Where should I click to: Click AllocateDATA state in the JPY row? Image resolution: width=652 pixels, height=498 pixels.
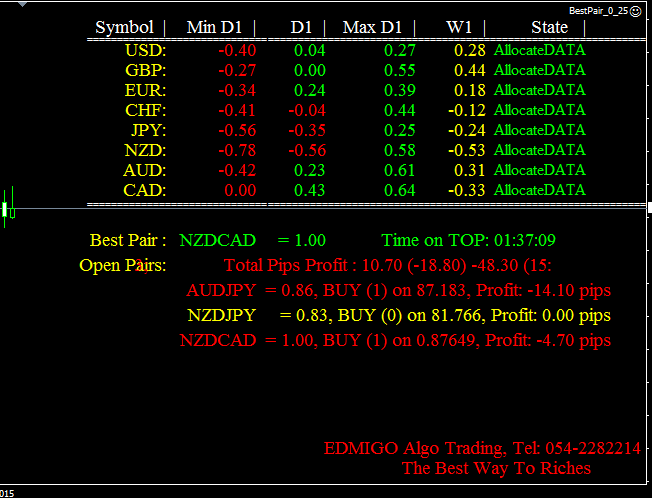point(540,130)
